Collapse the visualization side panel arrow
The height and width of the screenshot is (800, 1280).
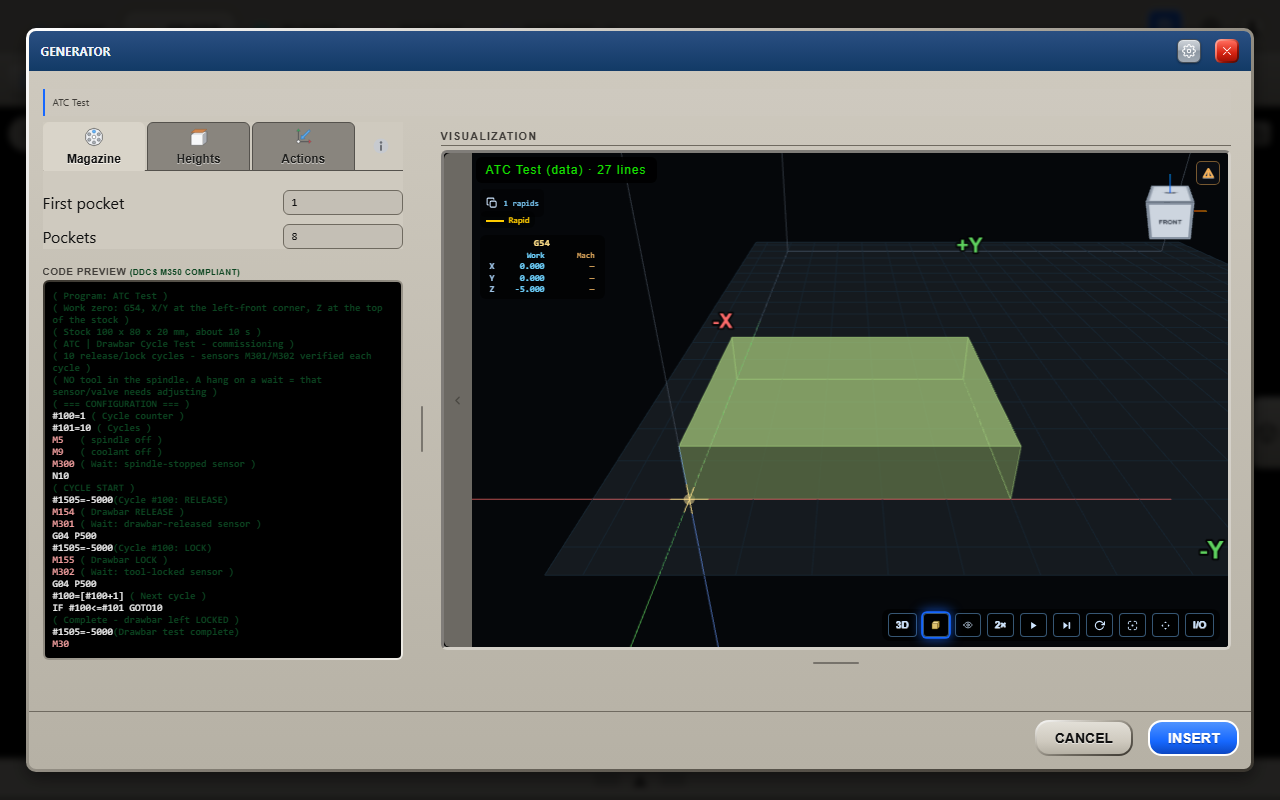[x=458, y=400]
